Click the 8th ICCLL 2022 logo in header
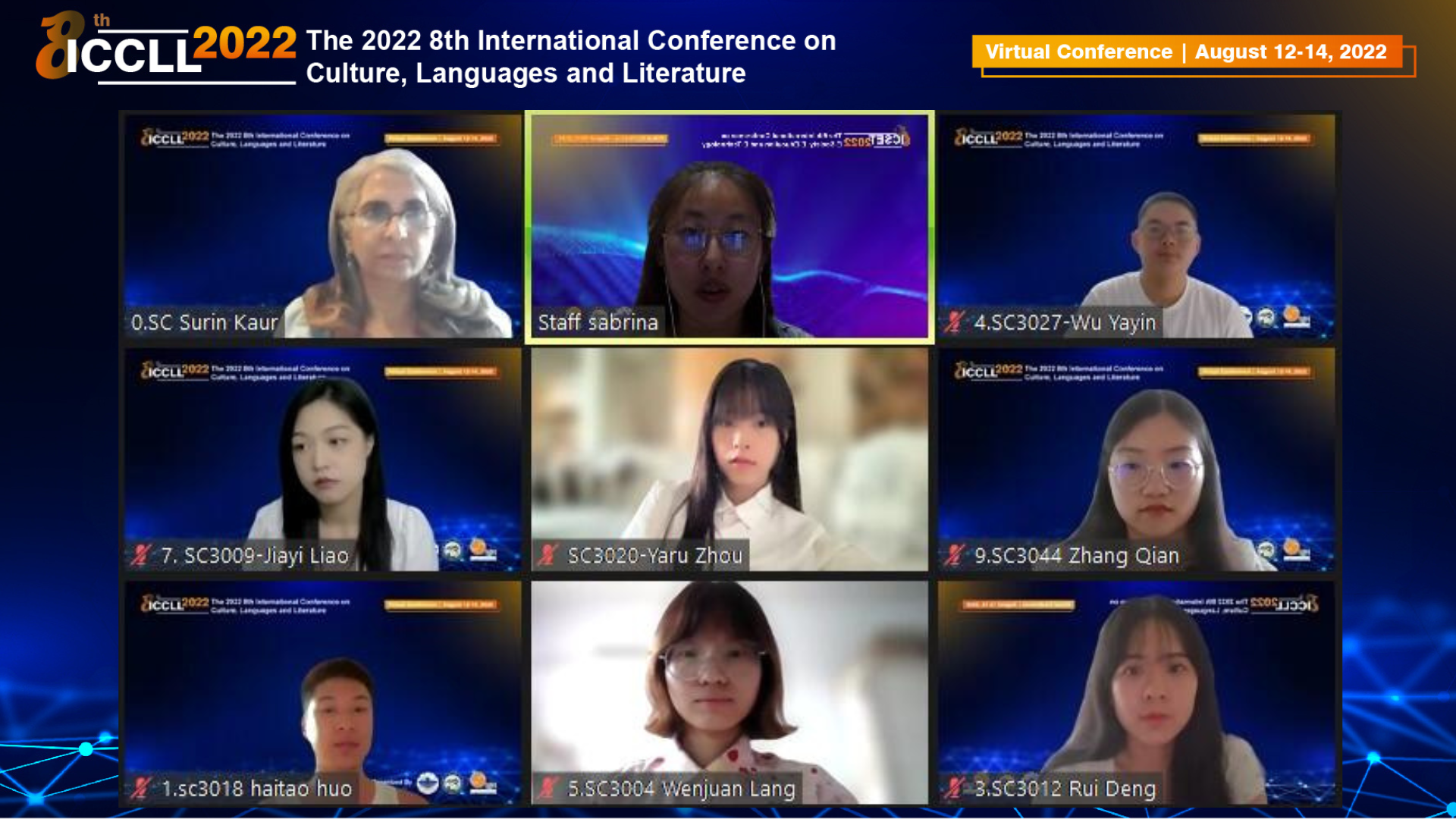1456x819 pixels. [166, 47]
